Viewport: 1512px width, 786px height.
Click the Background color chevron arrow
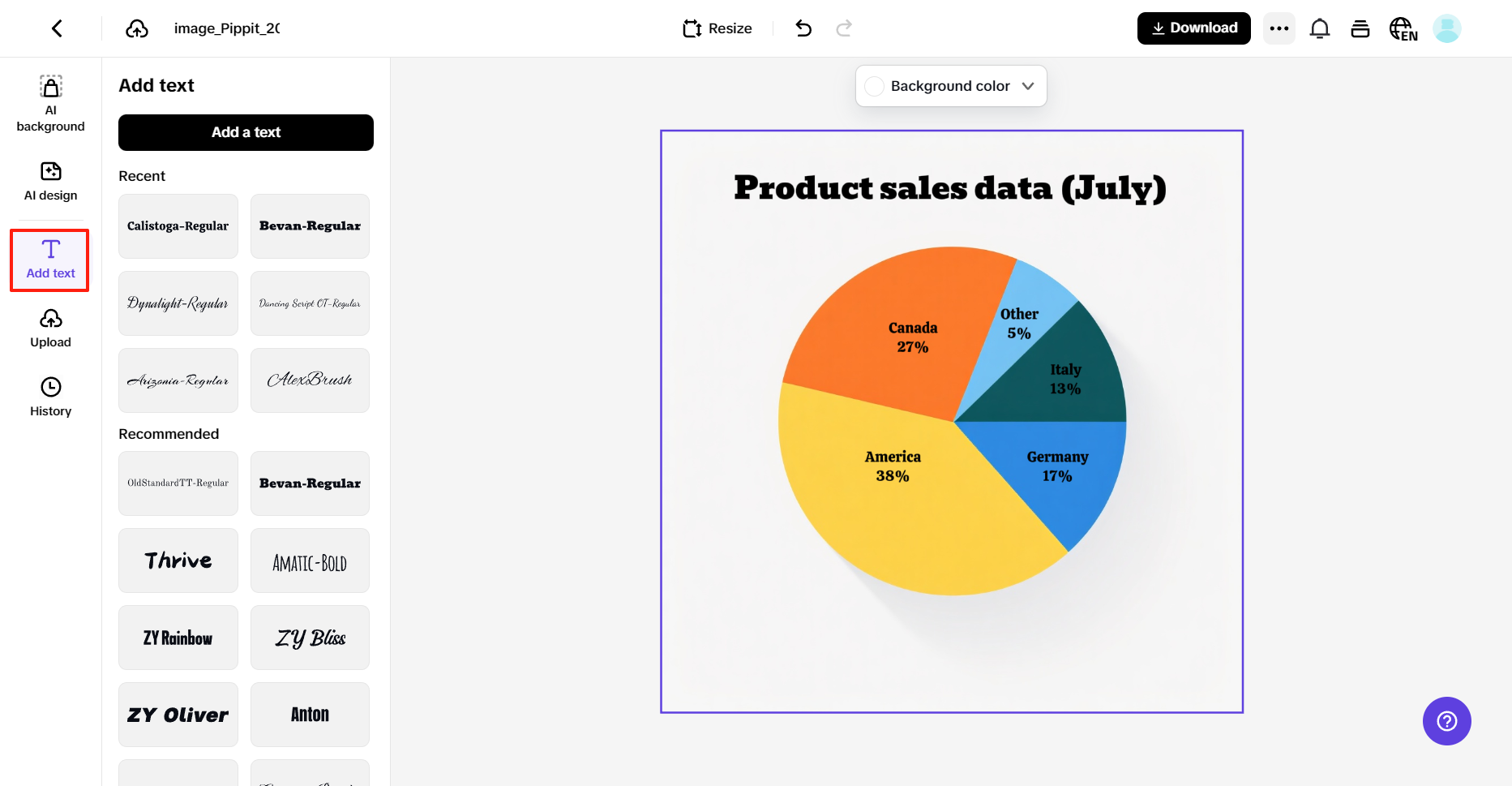point(1028,86)
